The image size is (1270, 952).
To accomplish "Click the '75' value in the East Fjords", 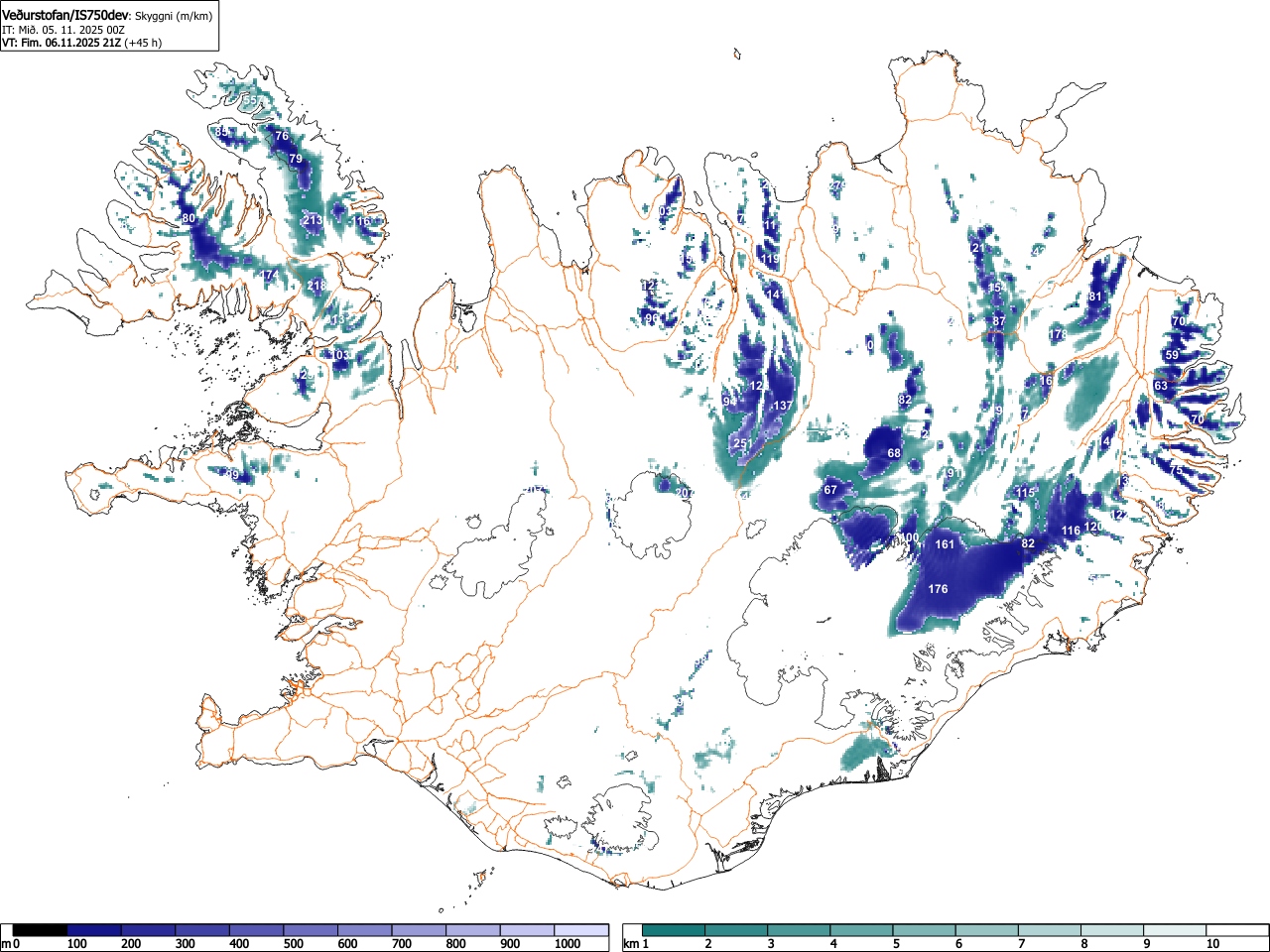I will coord(1176,470).
